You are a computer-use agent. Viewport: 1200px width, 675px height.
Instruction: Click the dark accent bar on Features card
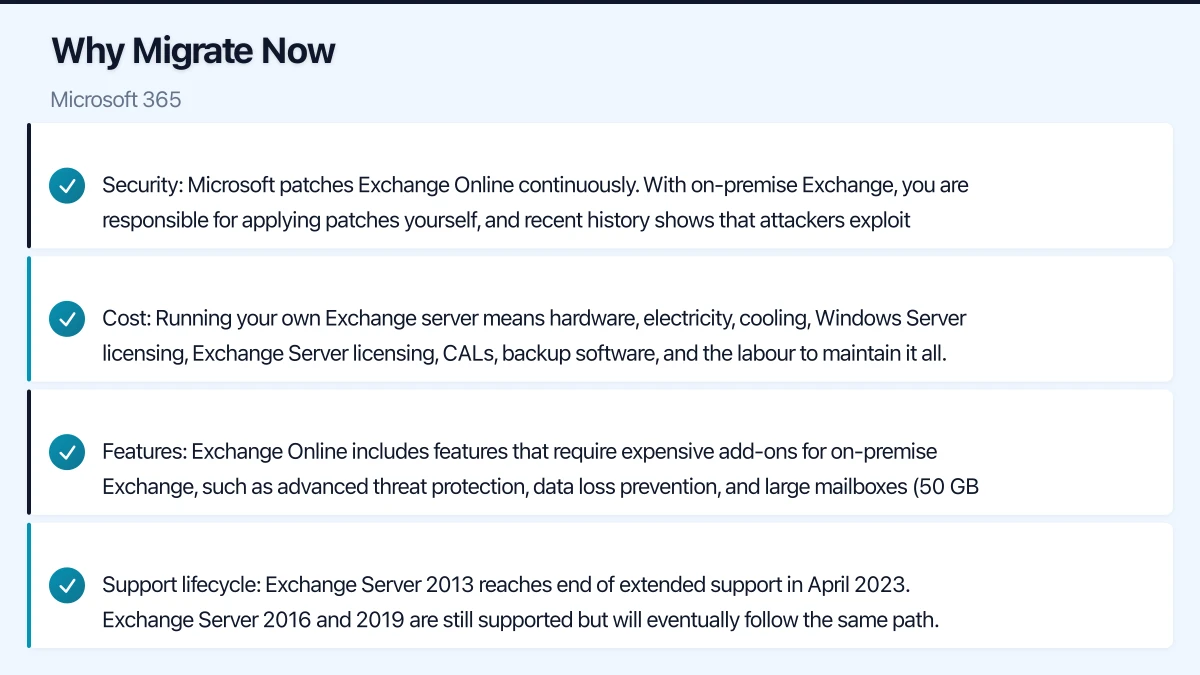[29, 452]
